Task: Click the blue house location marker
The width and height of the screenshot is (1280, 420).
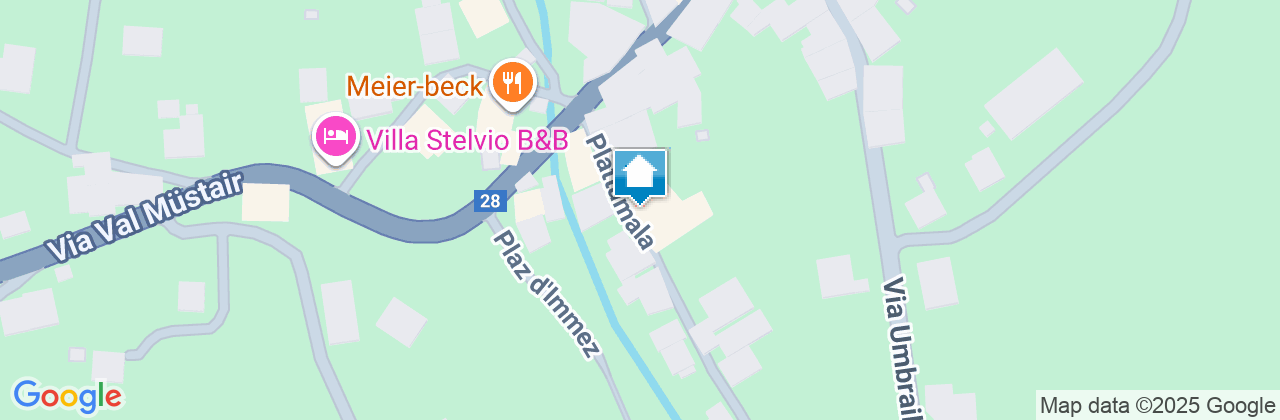Action: point(640,178)
